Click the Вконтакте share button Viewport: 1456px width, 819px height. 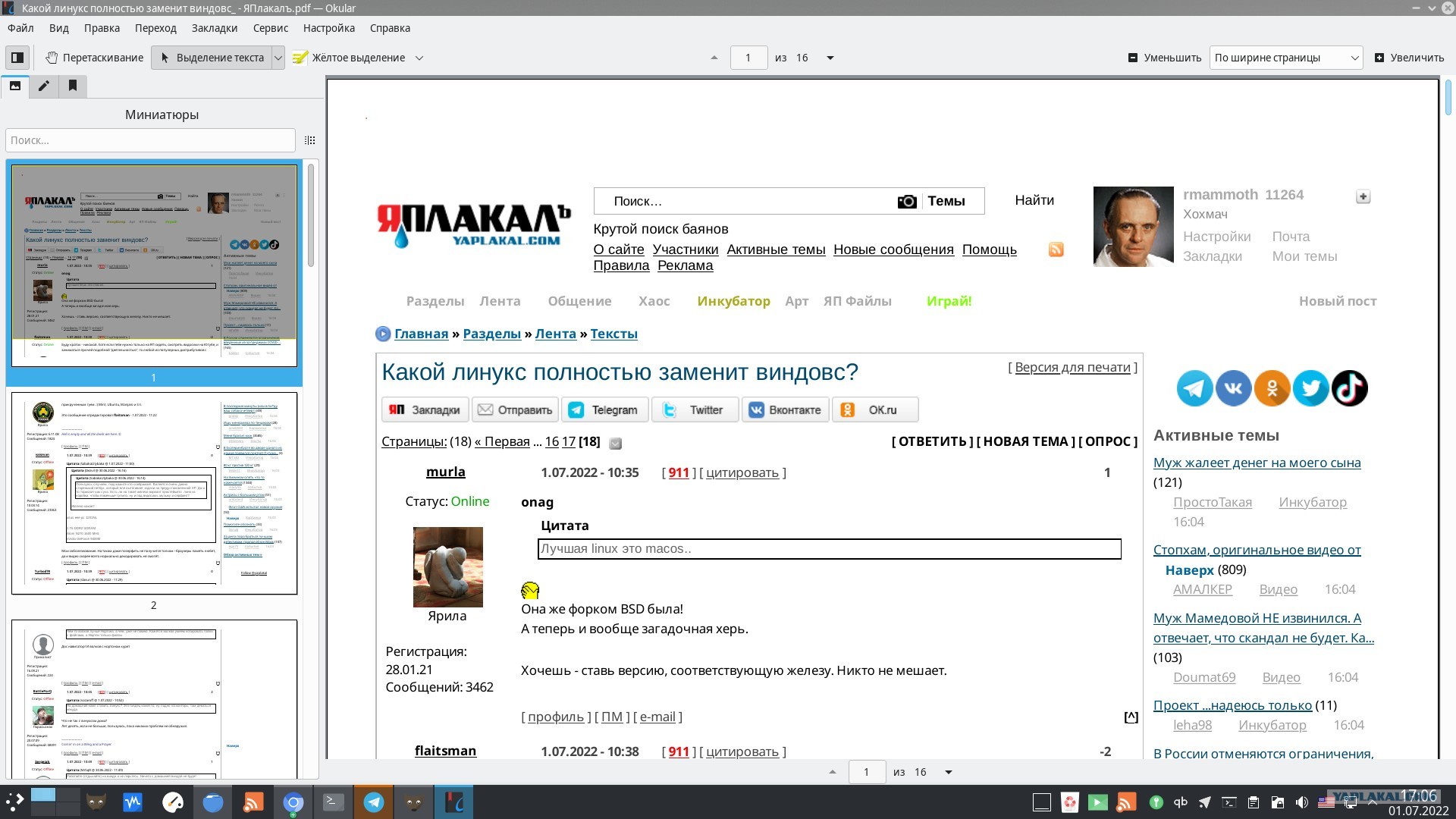785,409
